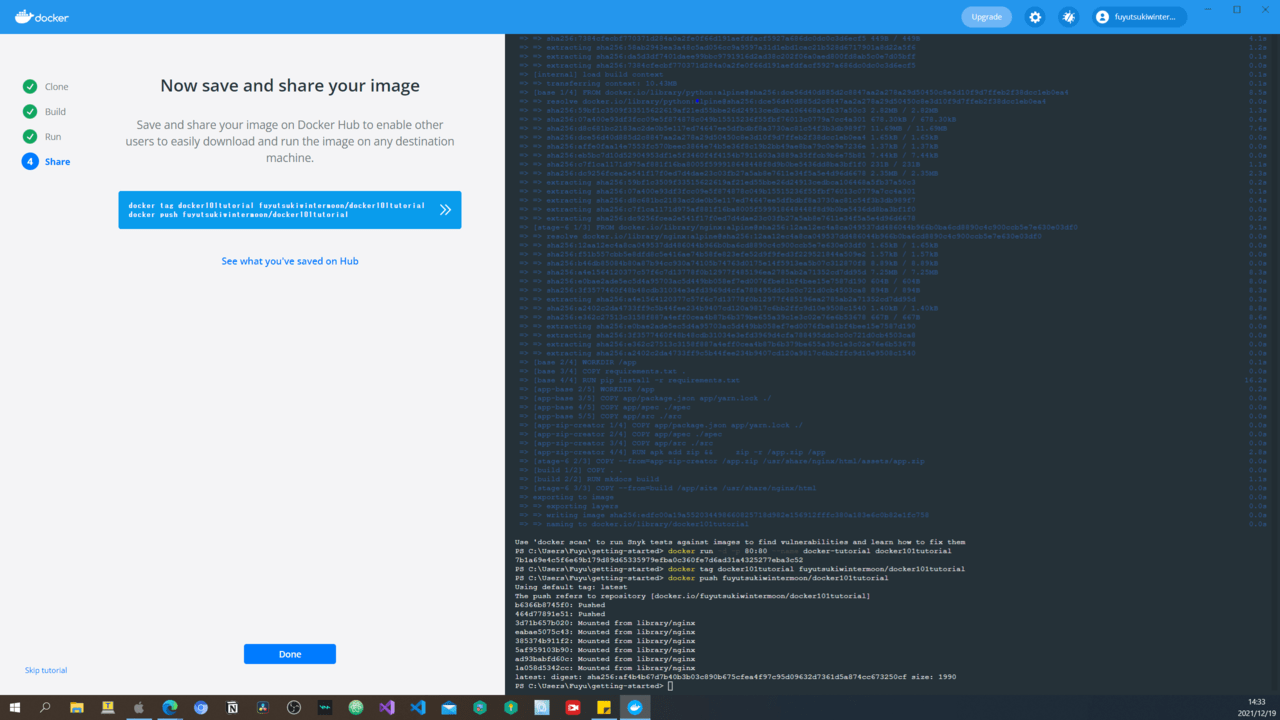Open 'See what you've saved on Hub' link
The image size is (1280, 720).
[x=290, y=261]
